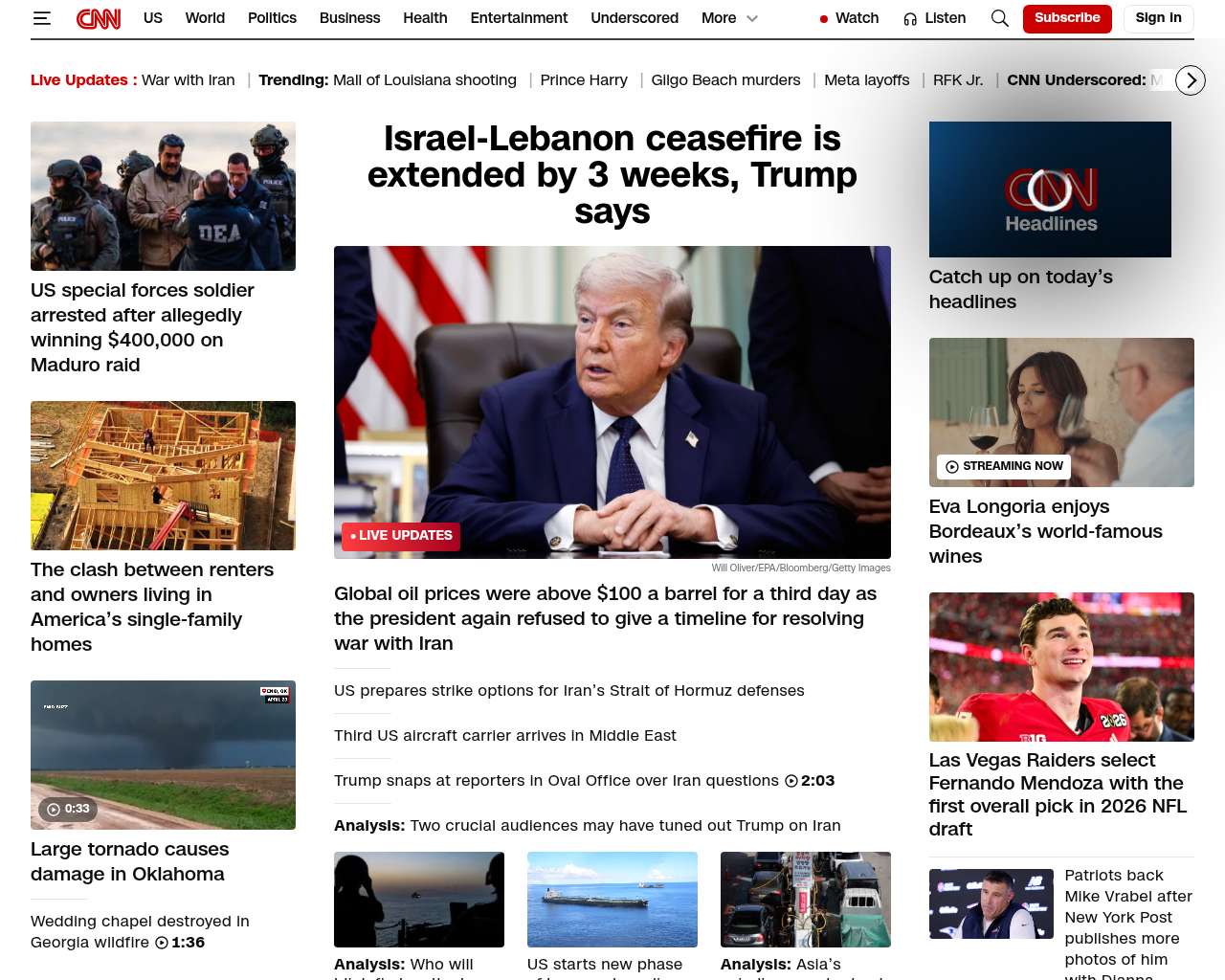Go to the Politics section
Screen dimensions: 1225x980
[272, 18]
